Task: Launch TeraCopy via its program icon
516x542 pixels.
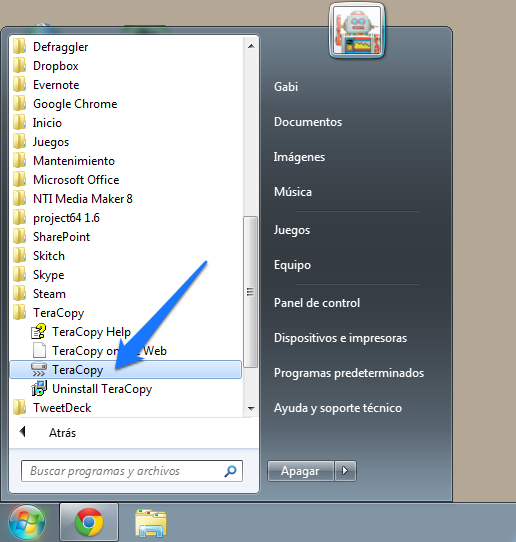Action: pyautogui.click(x=39, y=370)
